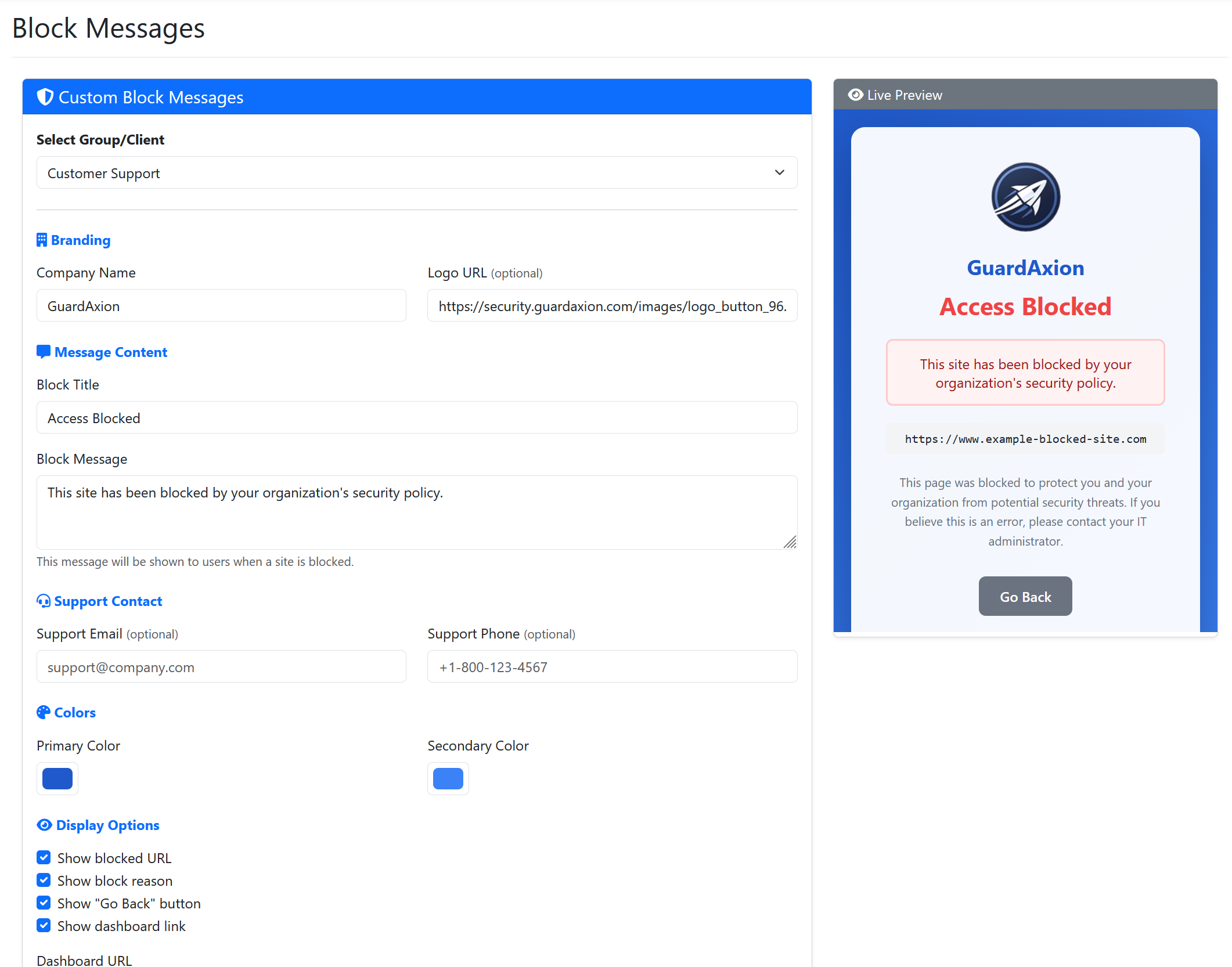Click the Colors palette icon
Image resolution: width=1232 pixels, height=967 pixels.
pyautogui.click(x=43, y=712)
